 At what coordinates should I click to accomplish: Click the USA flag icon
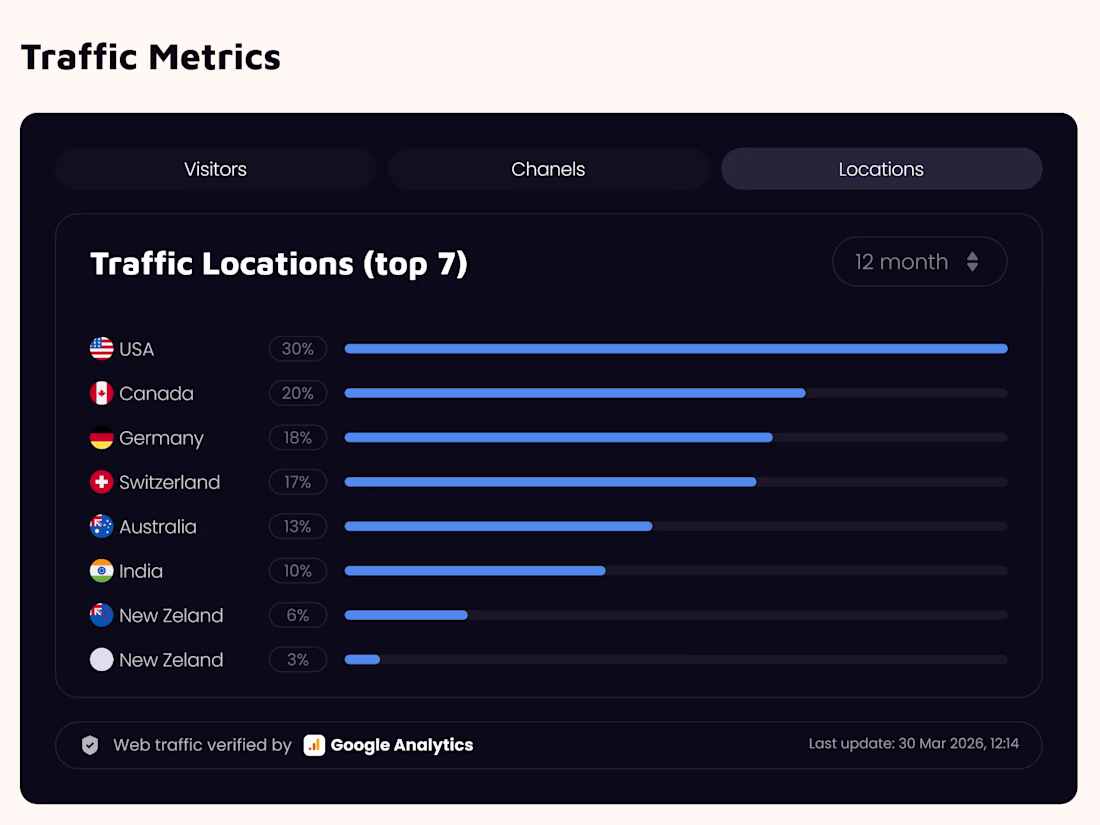[x=102, y=349]
